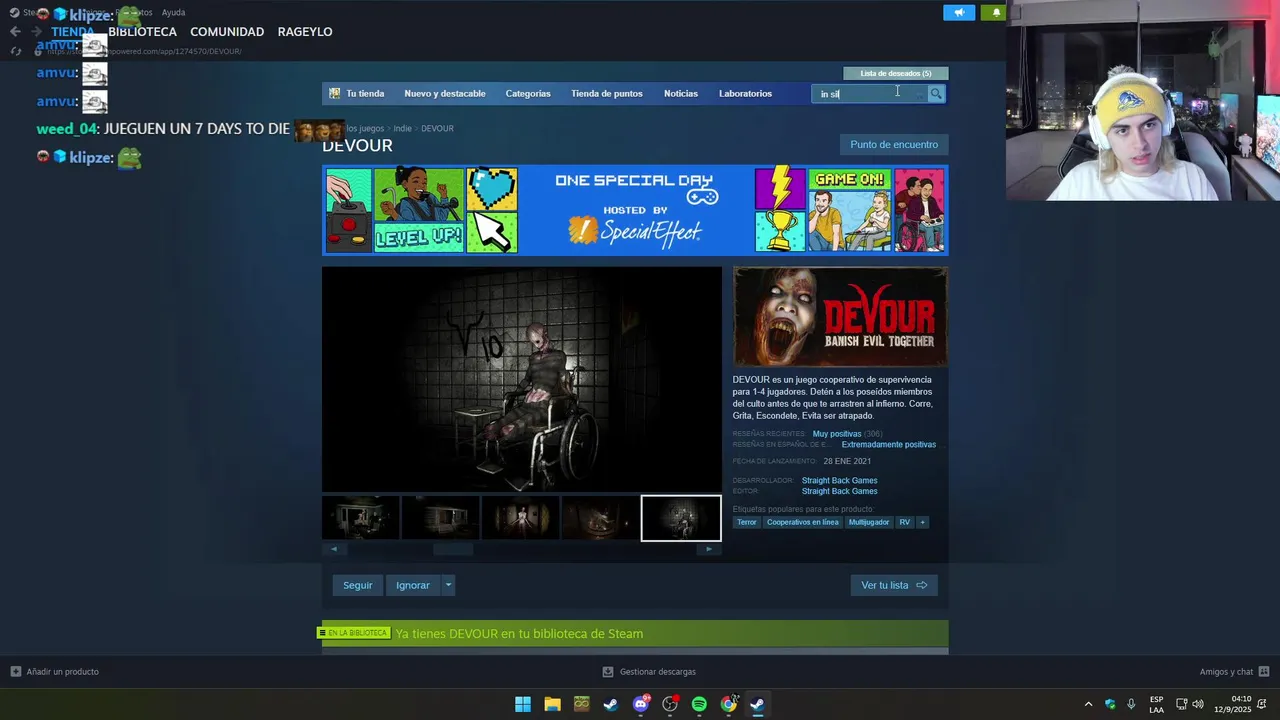The width and height of the screenshot is (1280, 720).
Task: Open the announcements megaphone button
Action: [958, 13]
